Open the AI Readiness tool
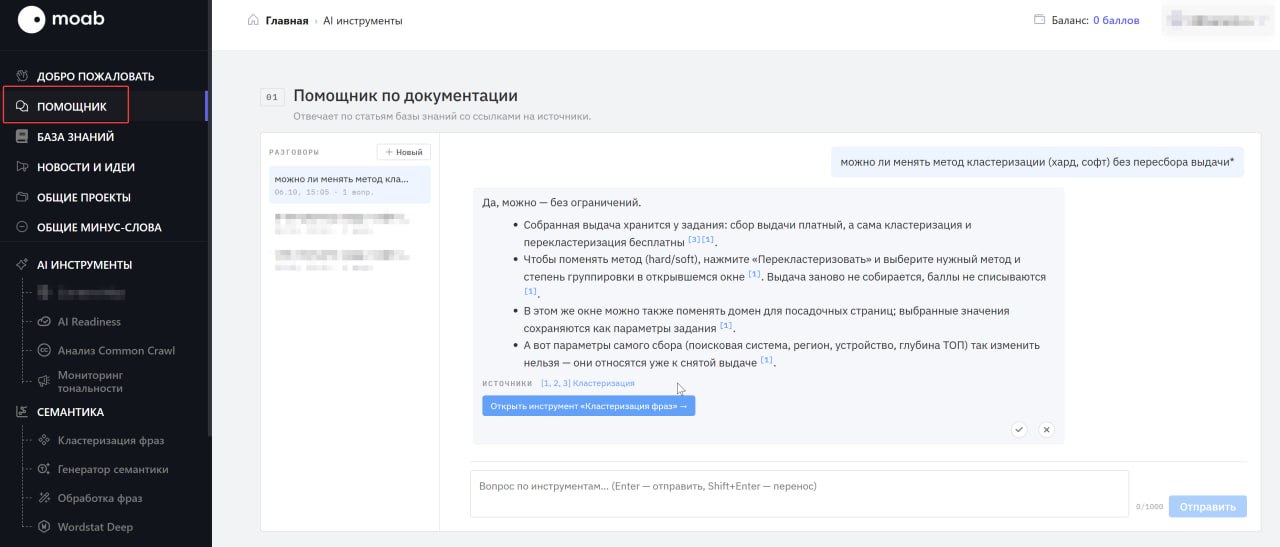The height and width of the screenshot is (547, 1280). 89,322
